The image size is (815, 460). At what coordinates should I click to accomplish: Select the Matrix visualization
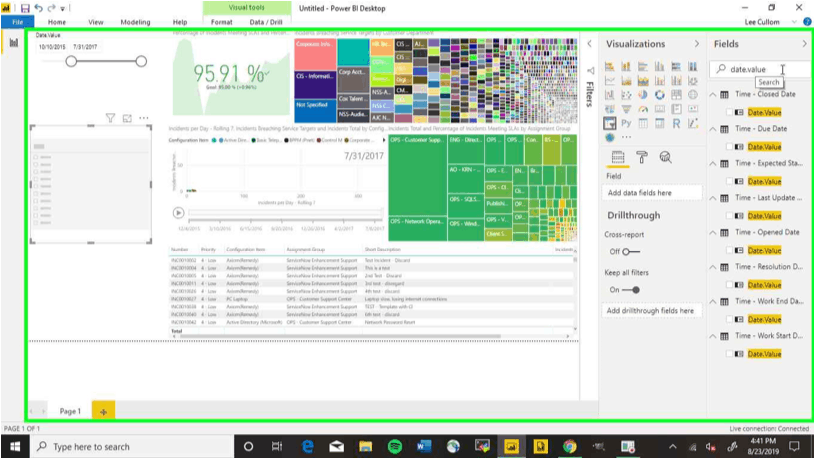click(x=660, y=123)
